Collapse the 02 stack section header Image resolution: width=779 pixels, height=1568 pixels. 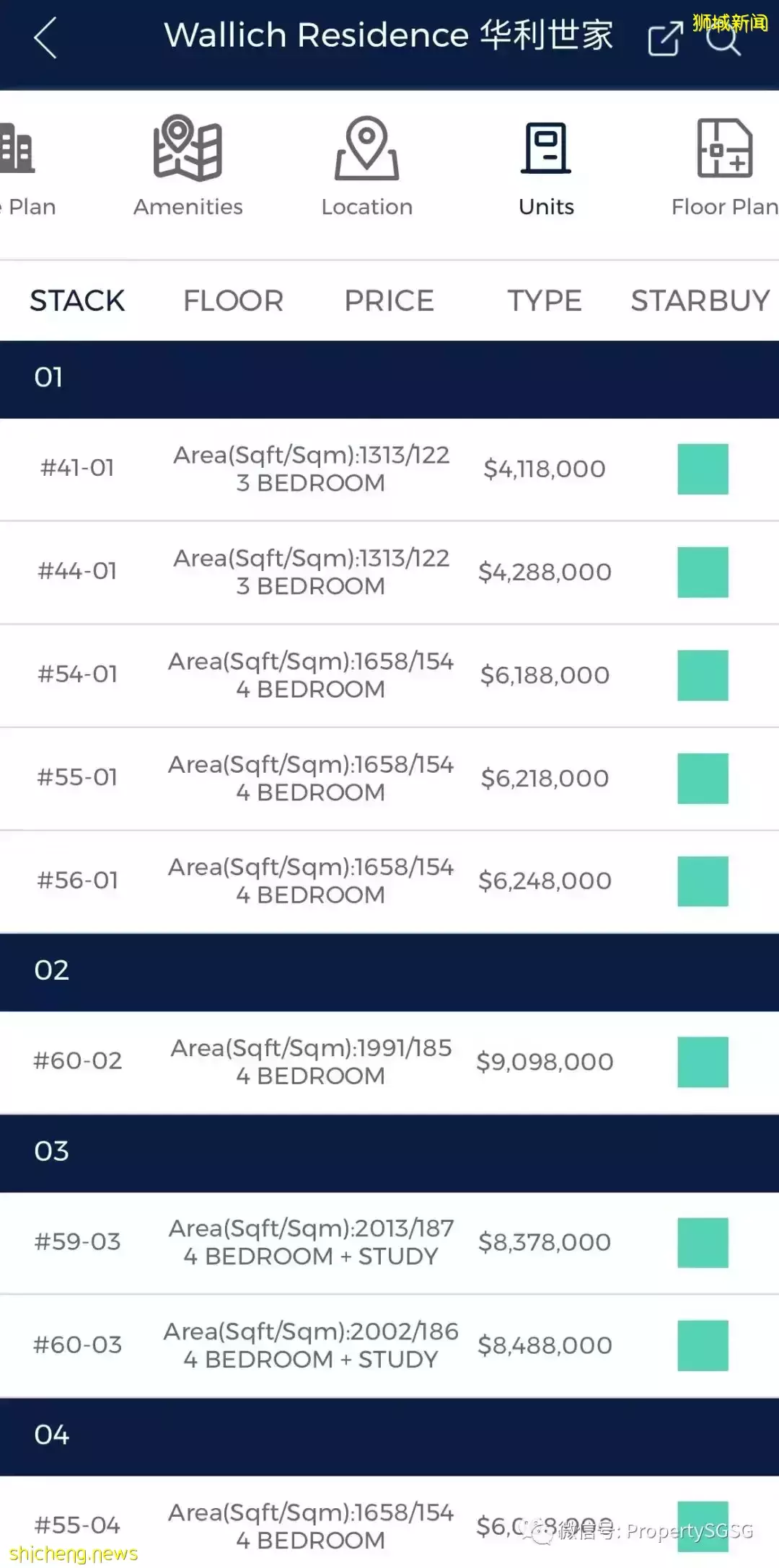tap(389, 971)
